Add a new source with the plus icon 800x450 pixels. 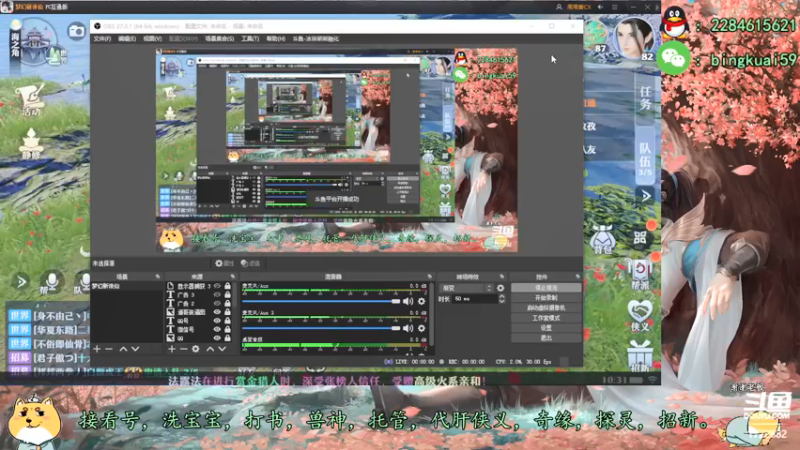tap(171, 349)
